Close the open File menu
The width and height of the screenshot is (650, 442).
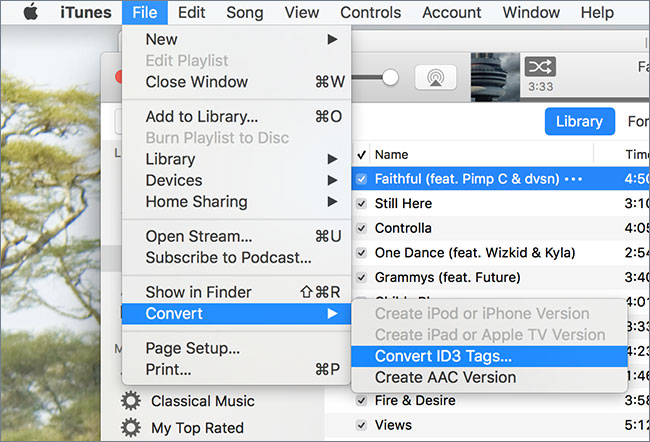coord(145,12)
